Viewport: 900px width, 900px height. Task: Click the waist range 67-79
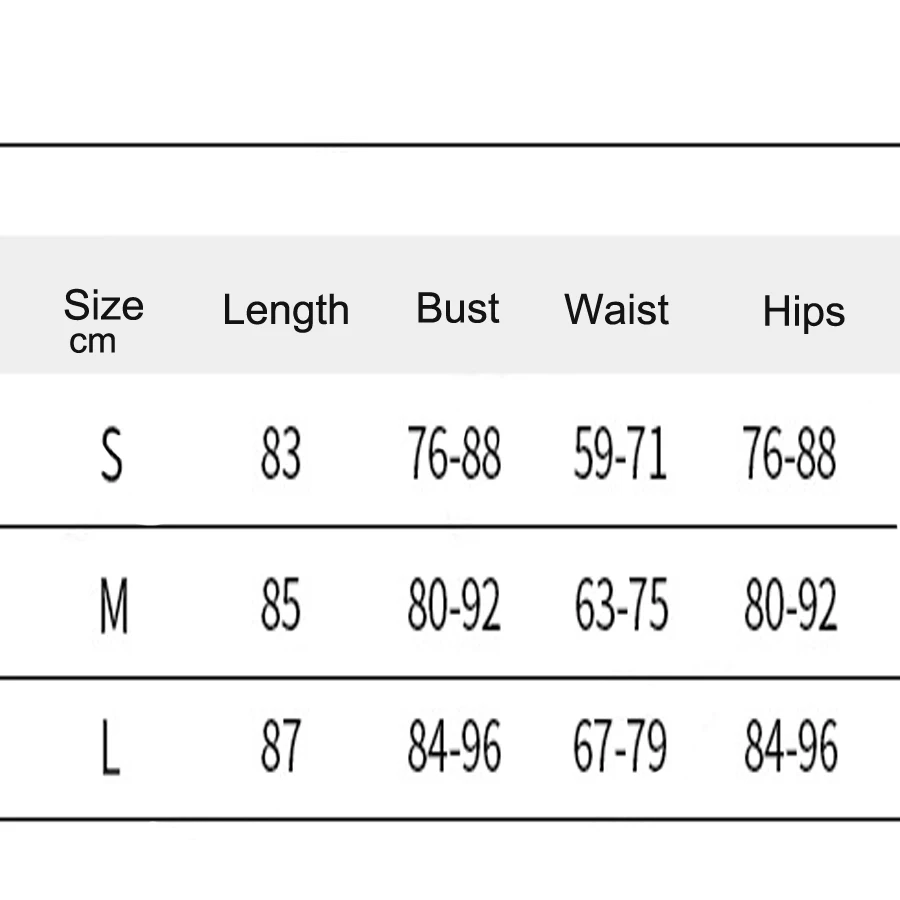(620, 746)
